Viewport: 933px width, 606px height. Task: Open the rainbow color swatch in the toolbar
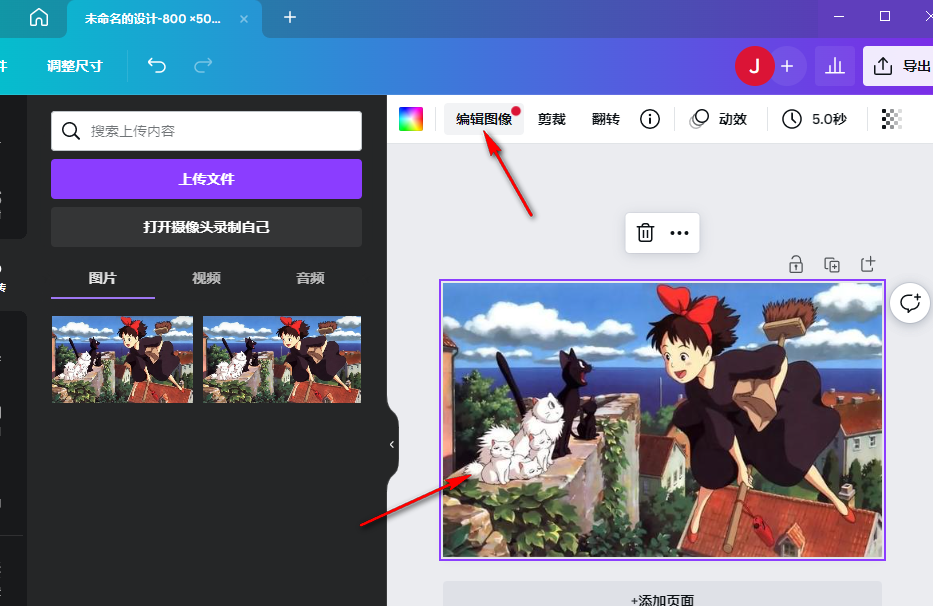413,118
